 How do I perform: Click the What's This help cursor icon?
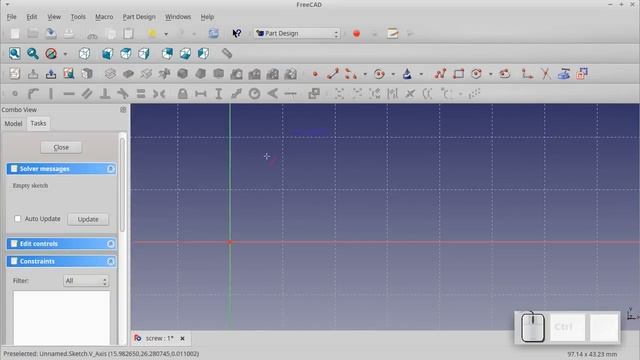point(236,33)
